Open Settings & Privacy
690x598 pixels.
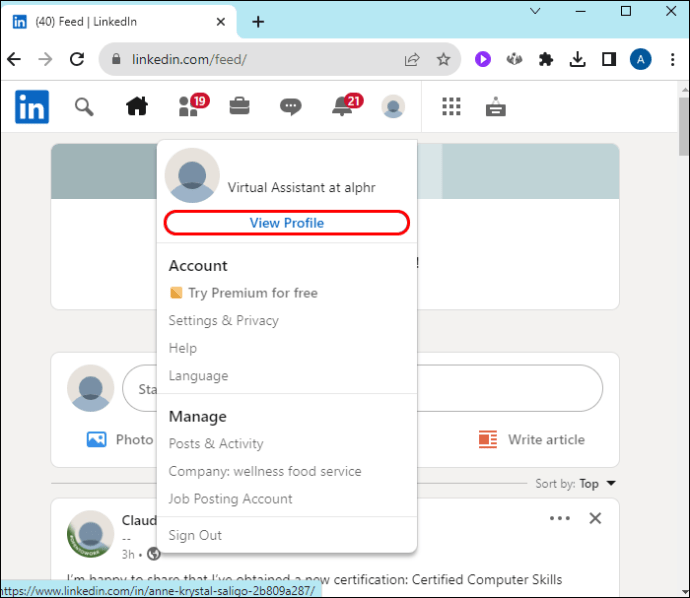coord(224,320)
